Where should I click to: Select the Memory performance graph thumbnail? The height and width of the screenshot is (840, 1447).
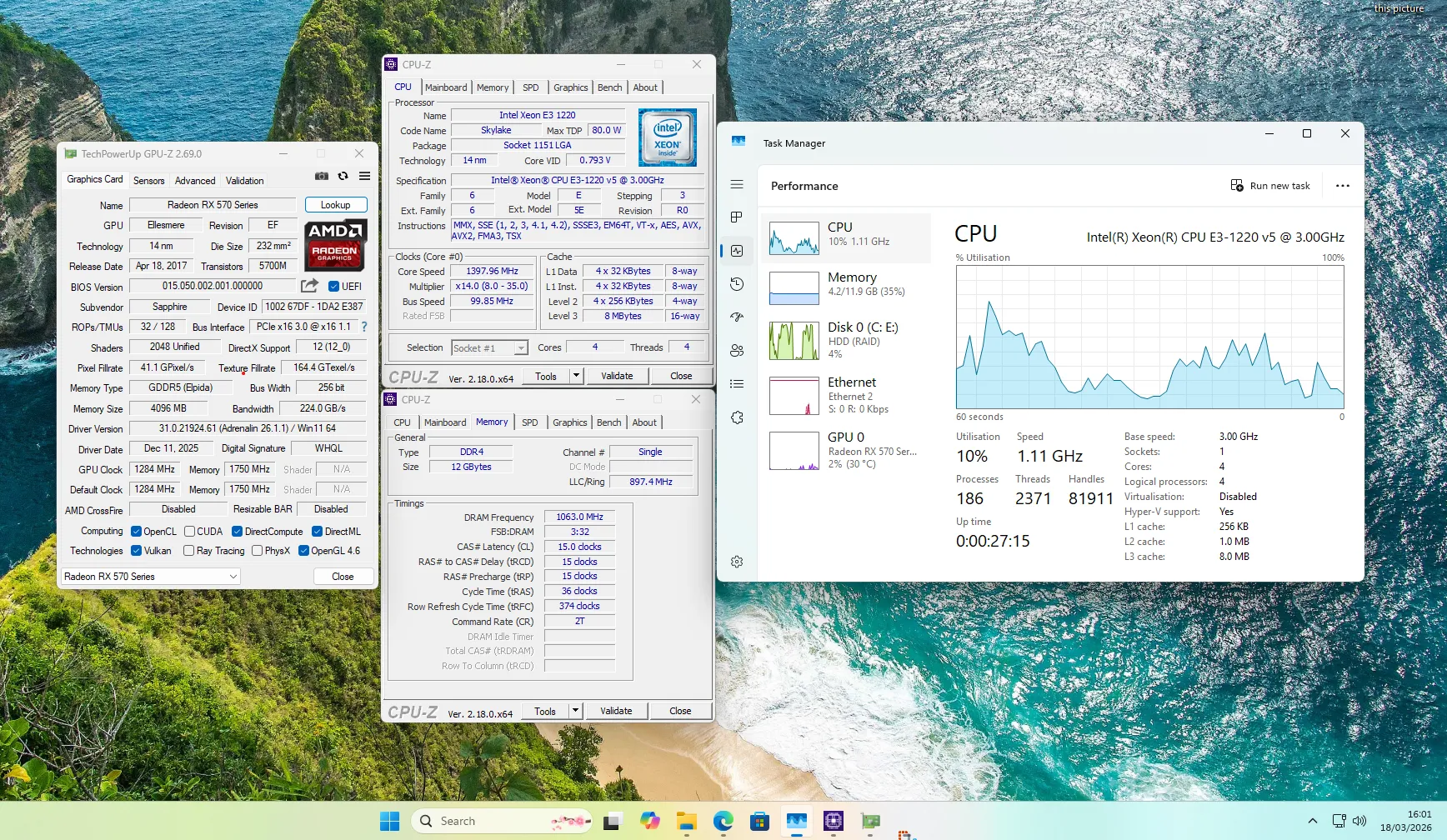pos(794,288)
